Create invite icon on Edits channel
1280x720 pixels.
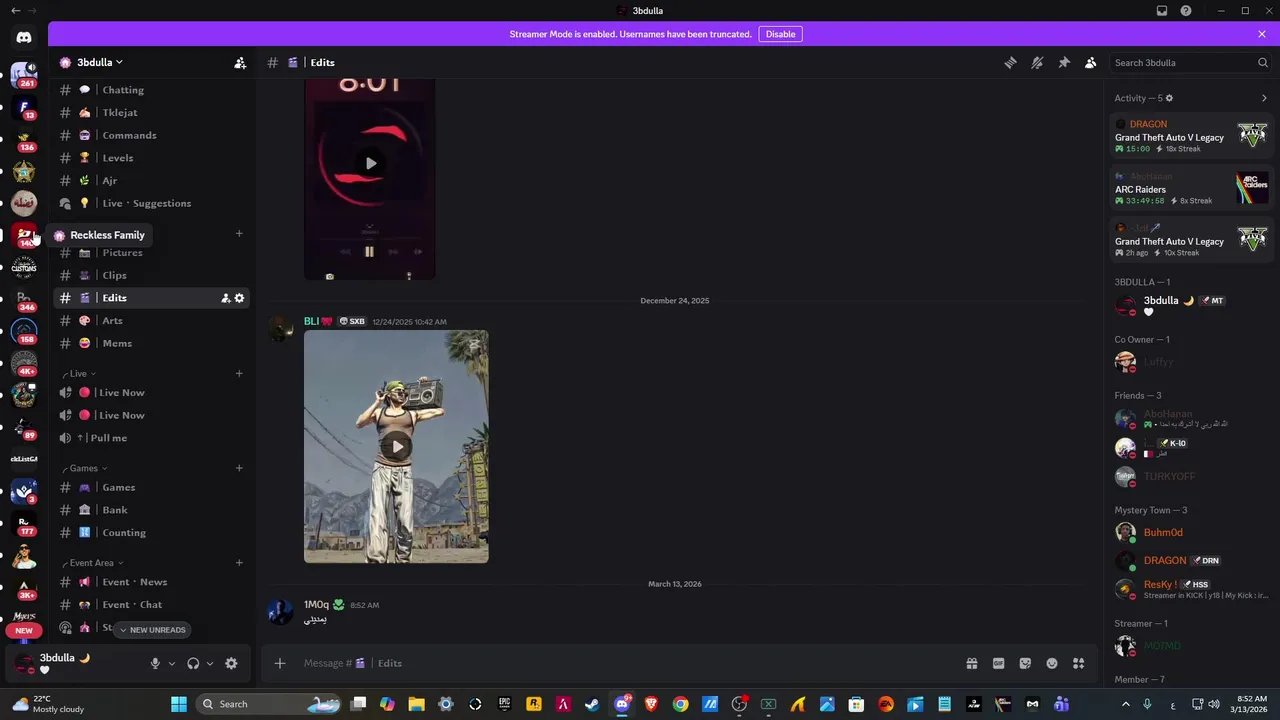point(225,298)
